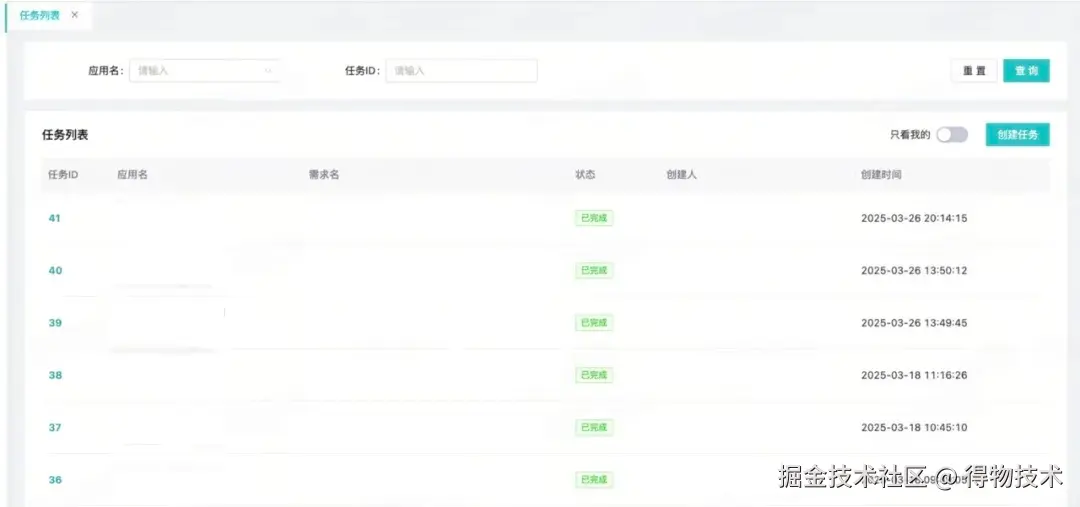Focus the 任务ID input field
This screenshot has width=1080, height=507.
click(x=461, y=70)
